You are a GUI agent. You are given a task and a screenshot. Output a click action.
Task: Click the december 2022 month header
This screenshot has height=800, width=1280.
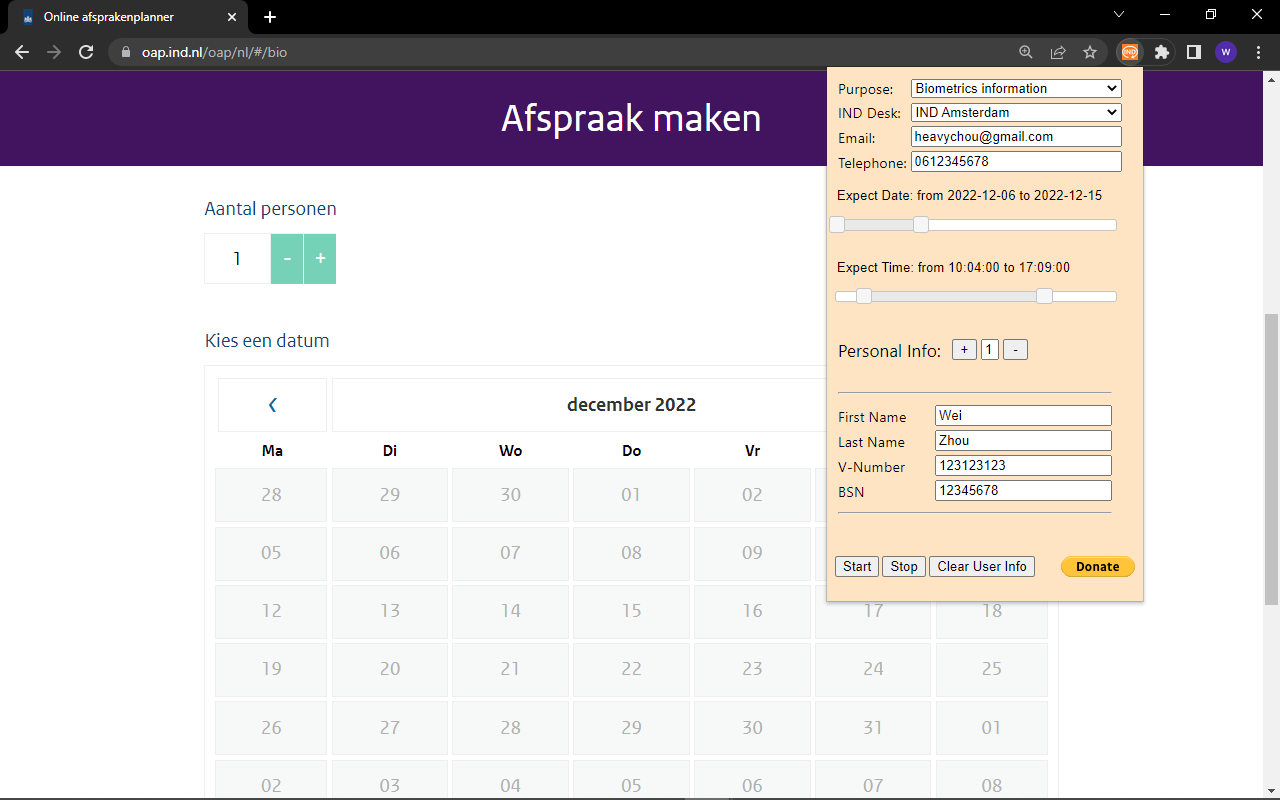631,405
